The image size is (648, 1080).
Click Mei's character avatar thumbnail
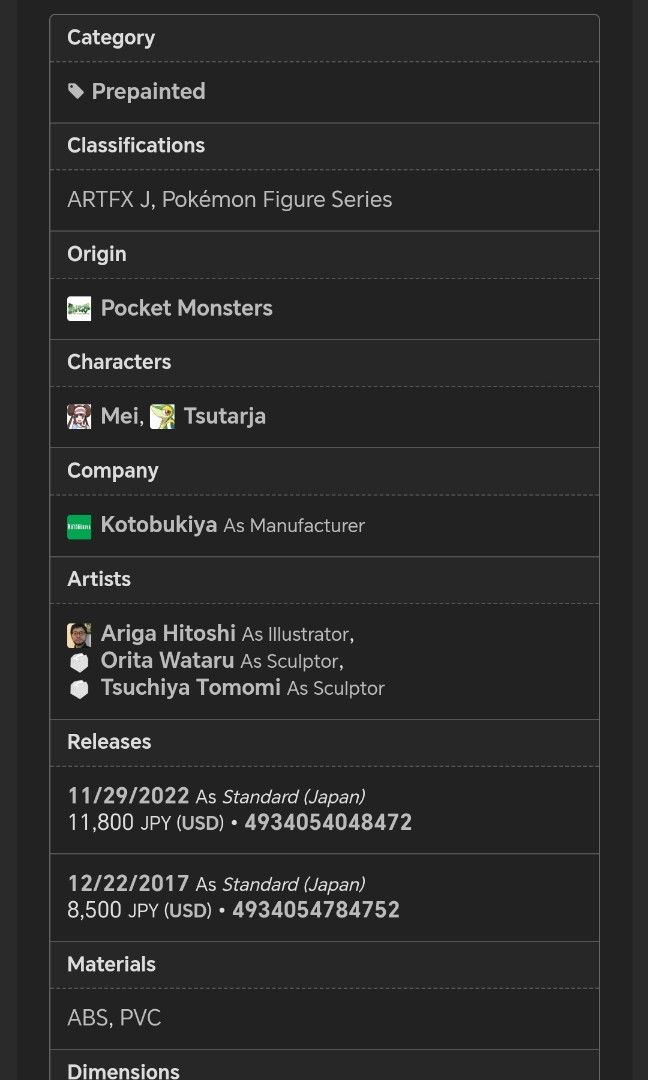79,416
